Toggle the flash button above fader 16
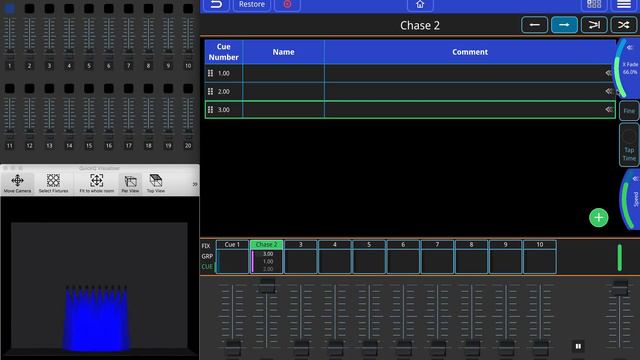The height and width of the screenshot is (360, 640). pos(109,89)
